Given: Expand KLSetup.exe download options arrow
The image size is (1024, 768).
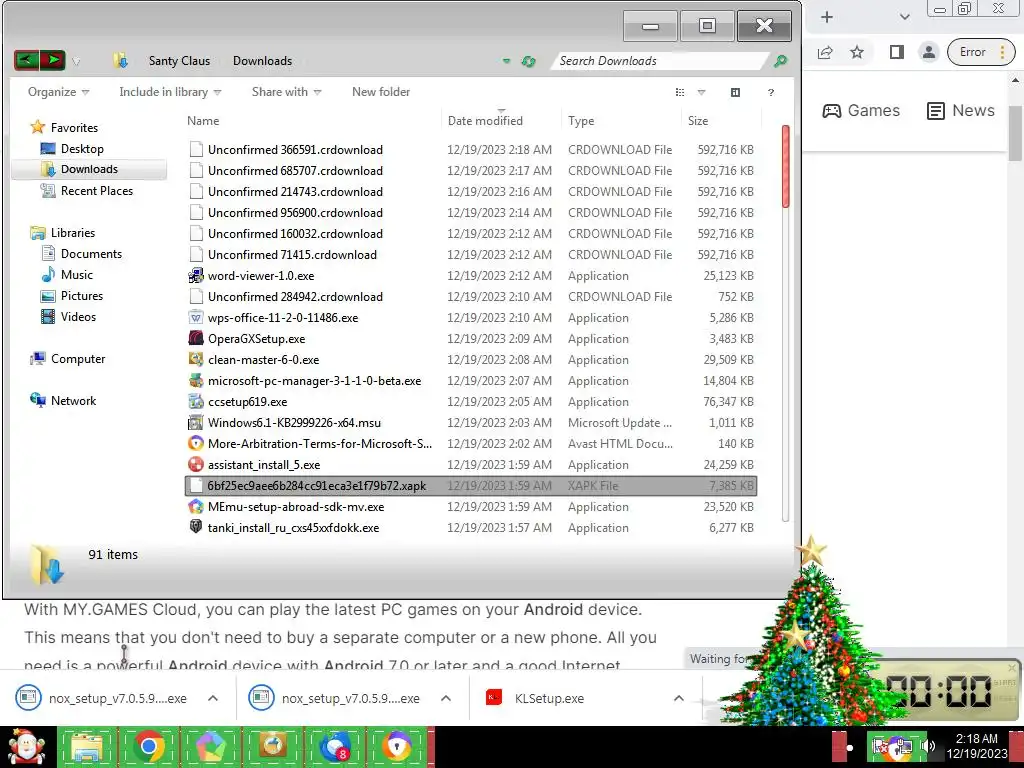Looking at the screenshot, I should tap(679, 698).
